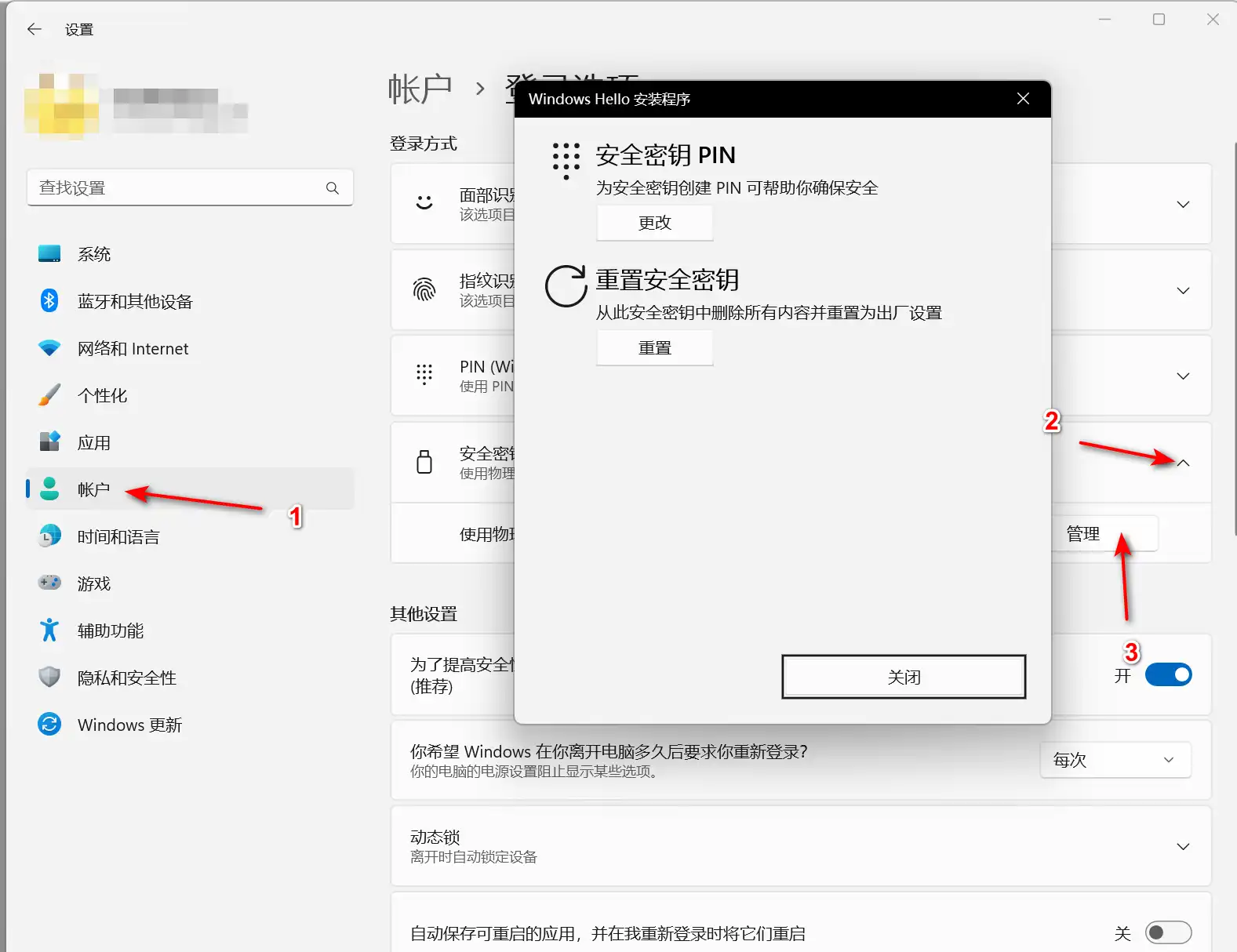Click the 登录方式 section heading
1237x952 pixels.
[x=424, y=144]
